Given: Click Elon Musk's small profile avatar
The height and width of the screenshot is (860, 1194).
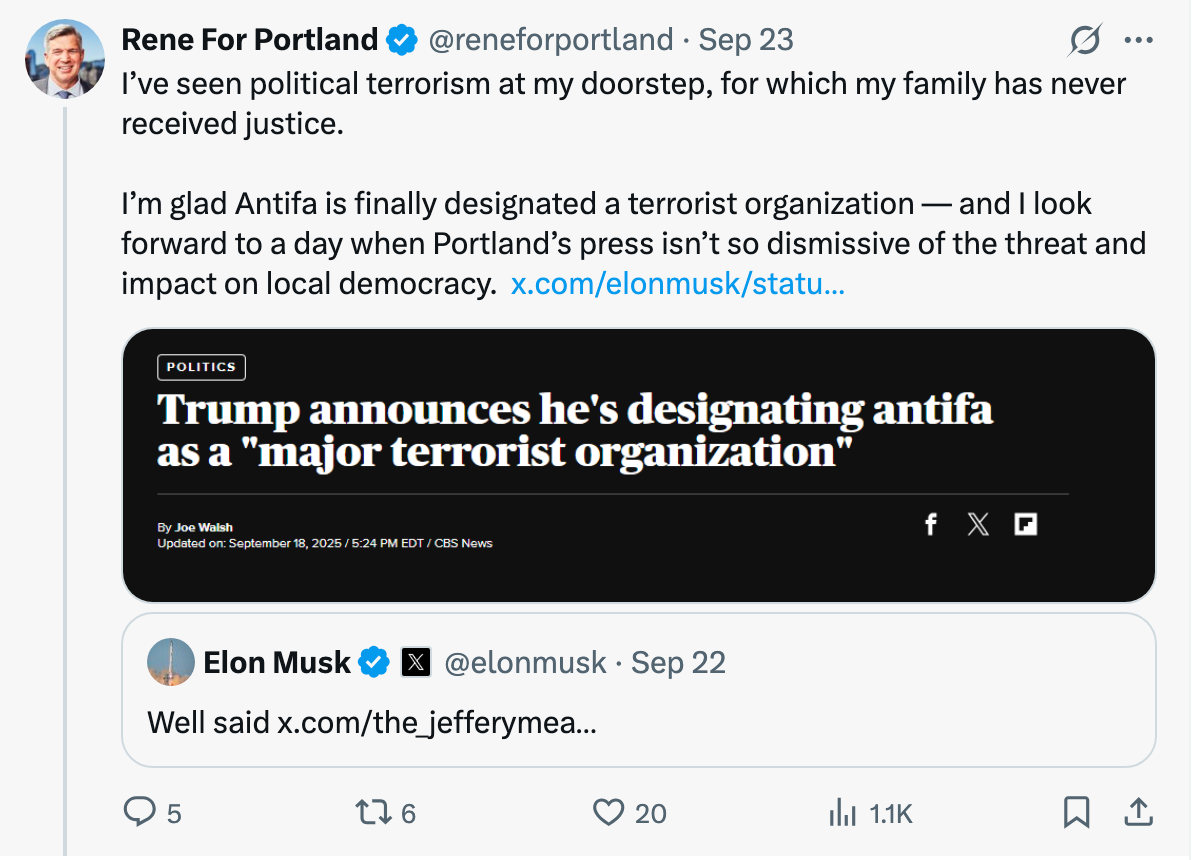Looking at the screenshot, I should click(171, 662).
